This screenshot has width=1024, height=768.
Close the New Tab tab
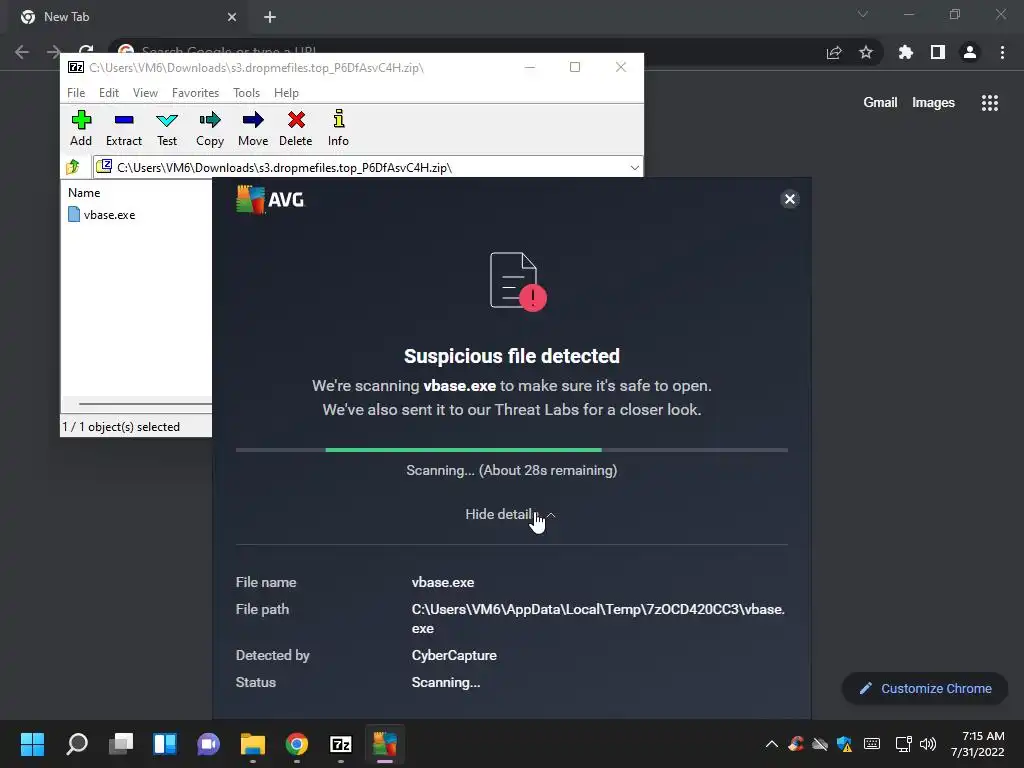pos(232,17)
